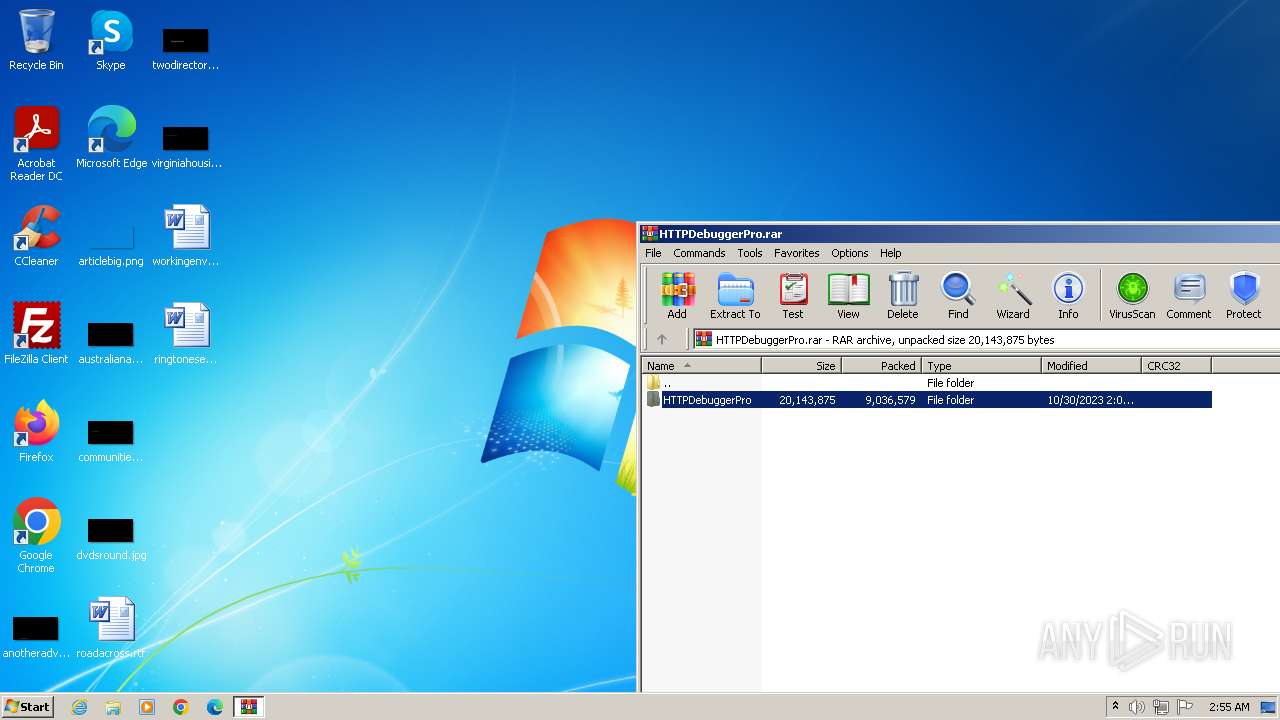Select the Recycle Bin desktop icon
The image size is (1280, 720).
tap(36, 40)
